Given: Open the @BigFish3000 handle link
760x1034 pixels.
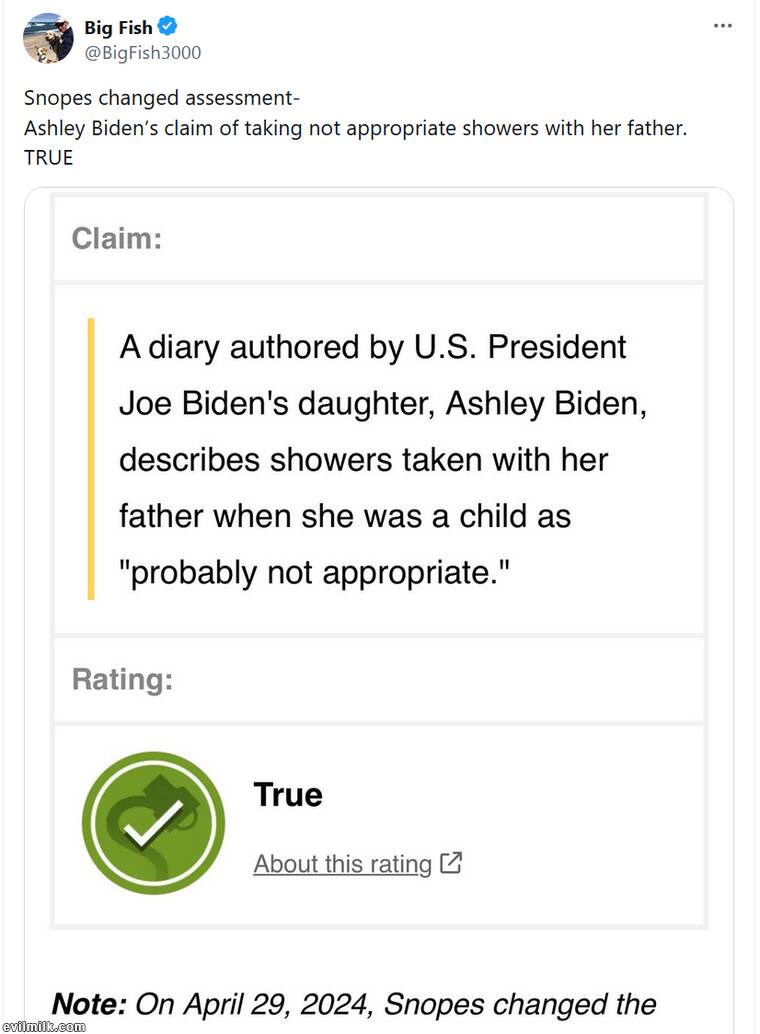Looking at the screenshot, I should tap(142, 52).
